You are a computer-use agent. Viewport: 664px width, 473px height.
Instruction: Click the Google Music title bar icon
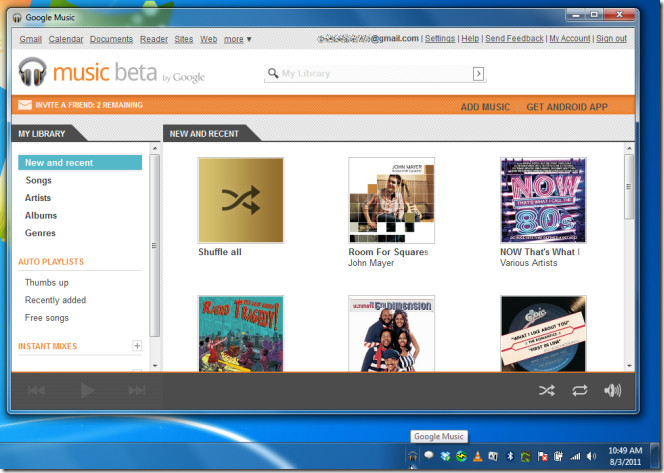tap(17, 17)
